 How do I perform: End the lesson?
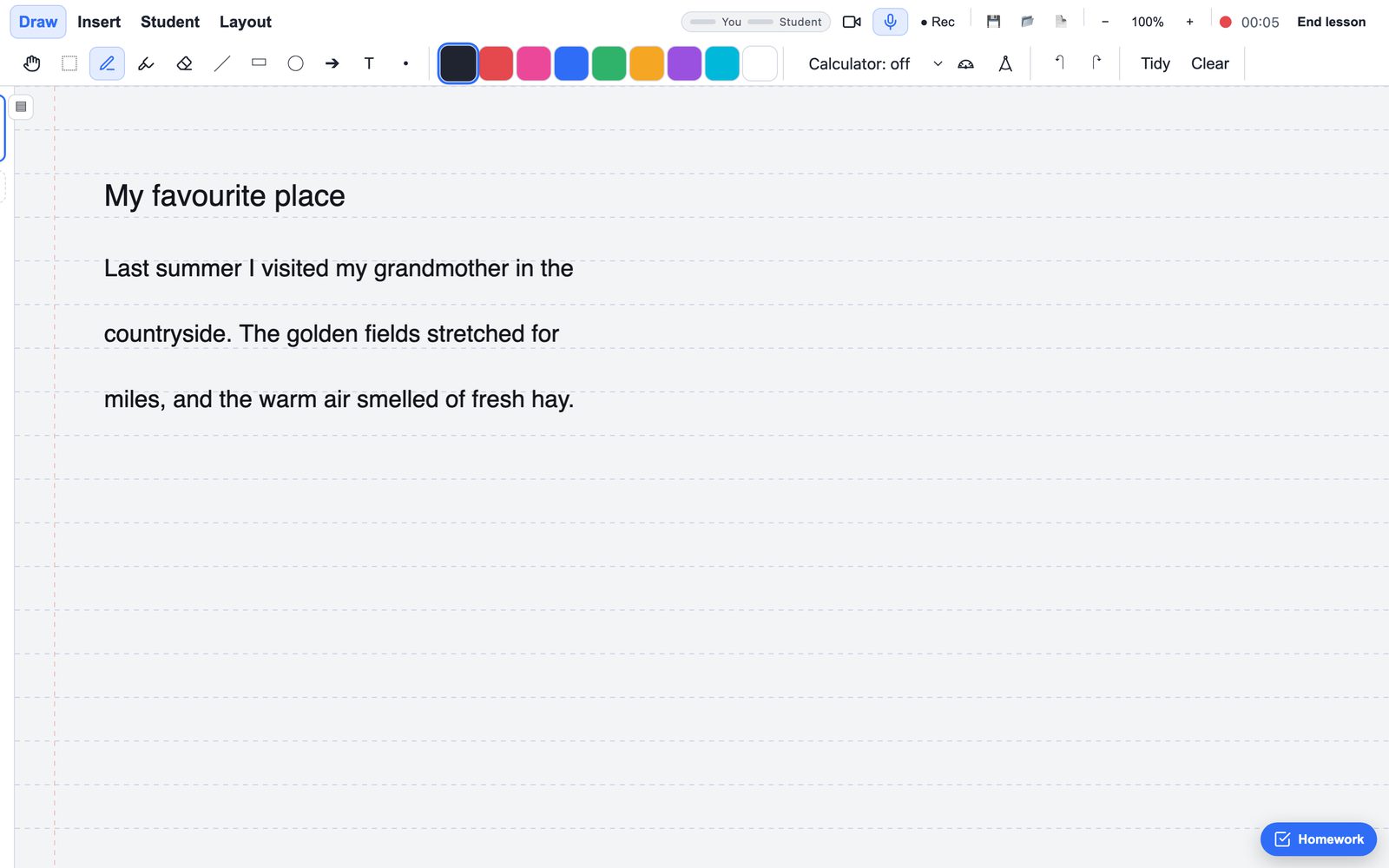coord(1331,22)
